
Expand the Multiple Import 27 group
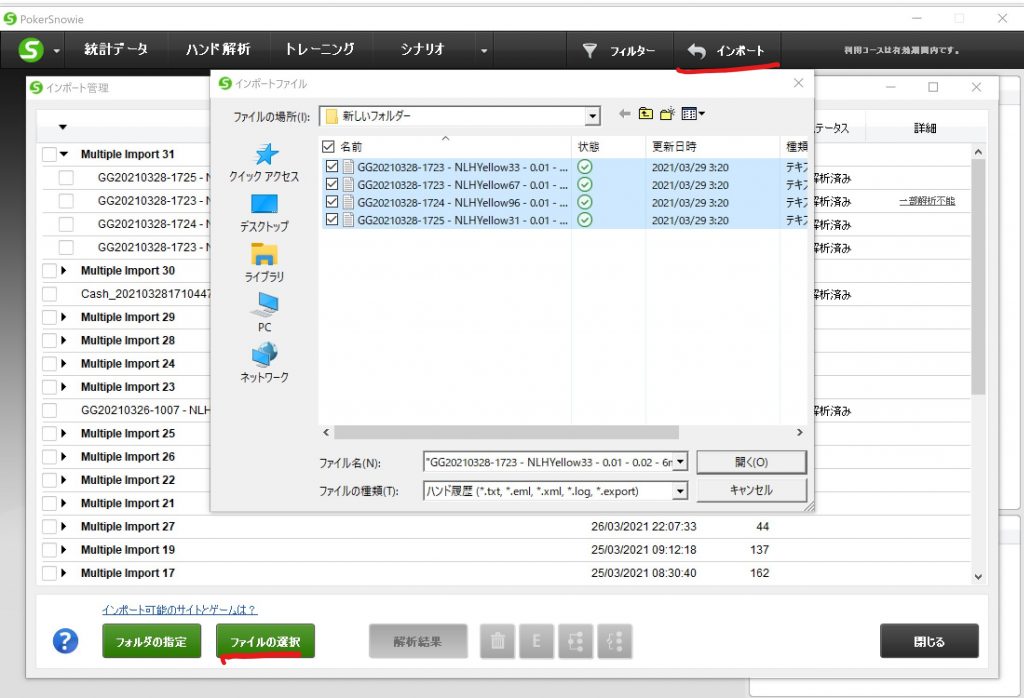(64, 526)
